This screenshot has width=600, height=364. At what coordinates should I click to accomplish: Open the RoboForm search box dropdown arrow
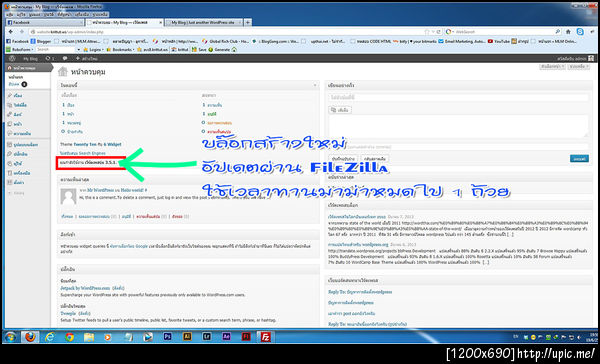point(78,50)
